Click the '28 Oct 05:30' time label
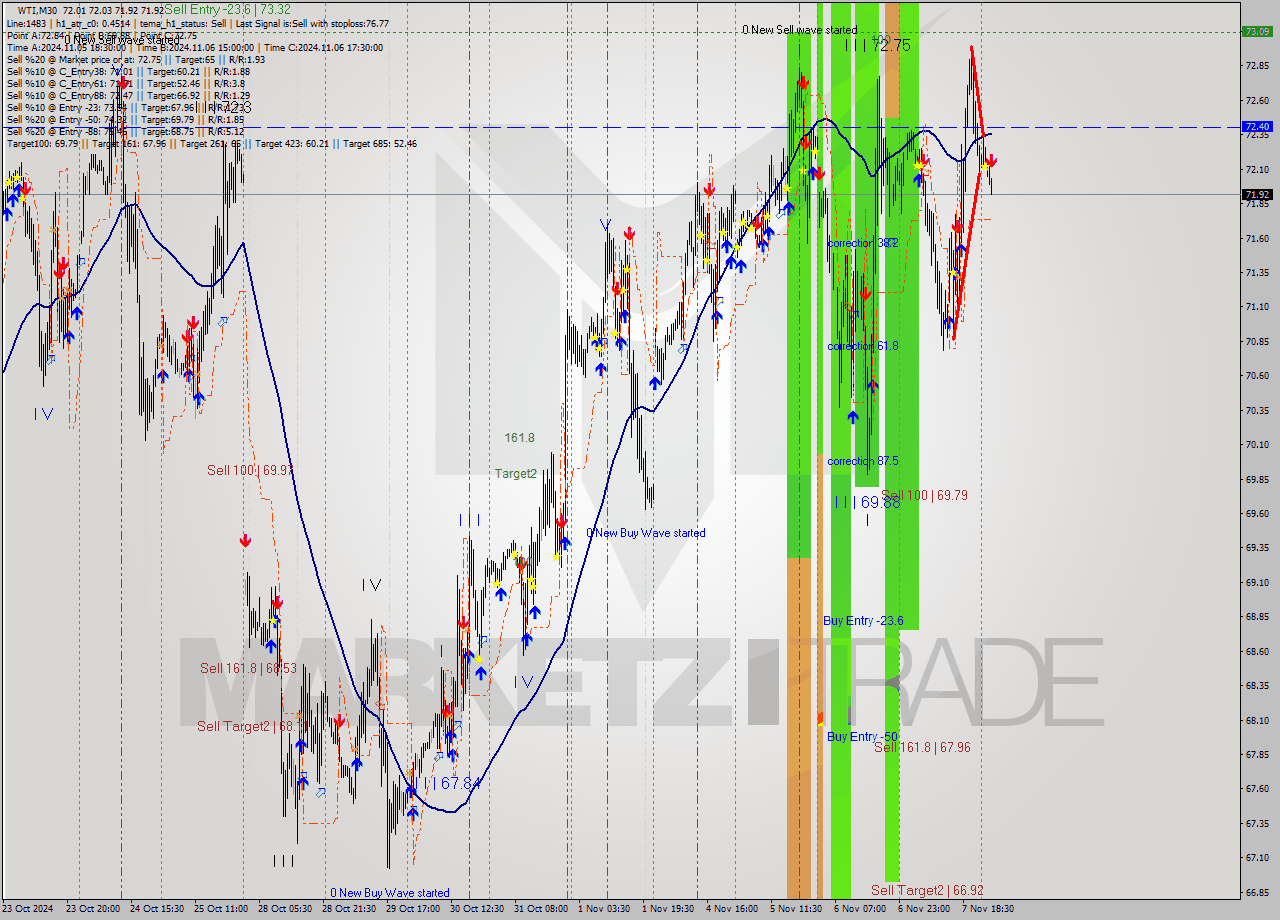The height and width of the screenshot is (920, 1280). [x=287, y=909]
